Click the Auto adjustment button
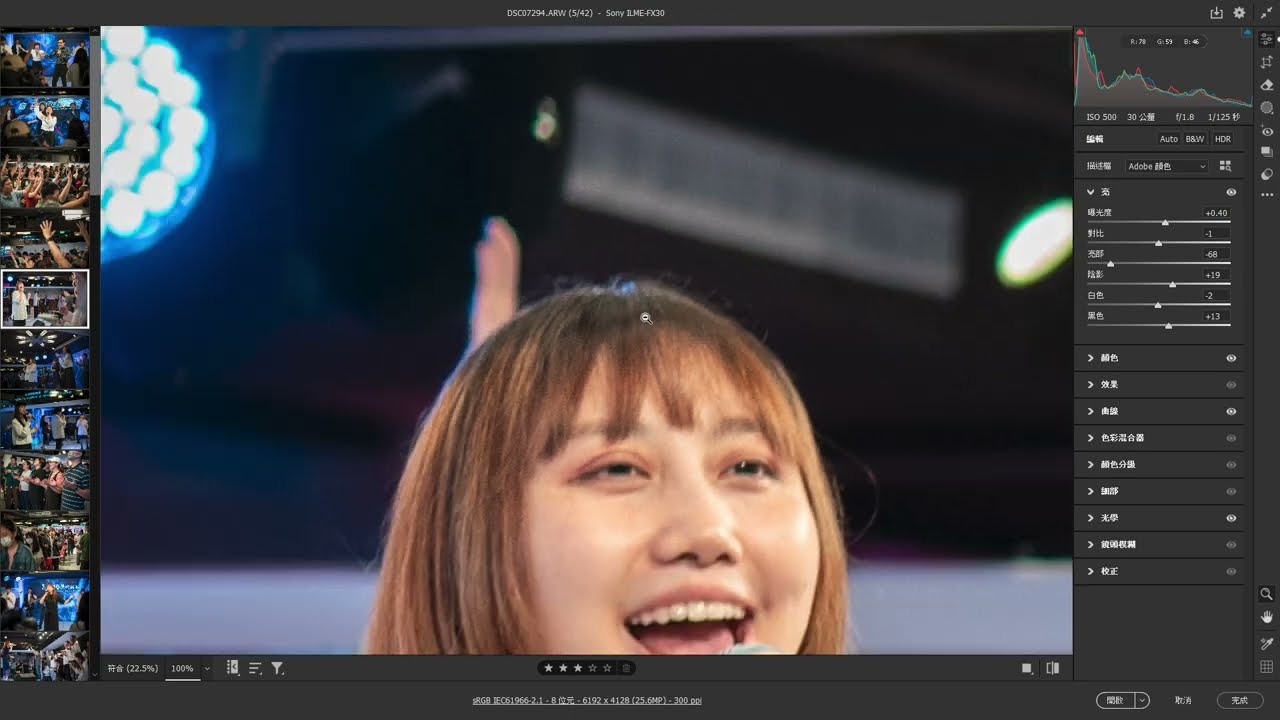Viewport: 1280px width, 720px height. click(1168, 139)
